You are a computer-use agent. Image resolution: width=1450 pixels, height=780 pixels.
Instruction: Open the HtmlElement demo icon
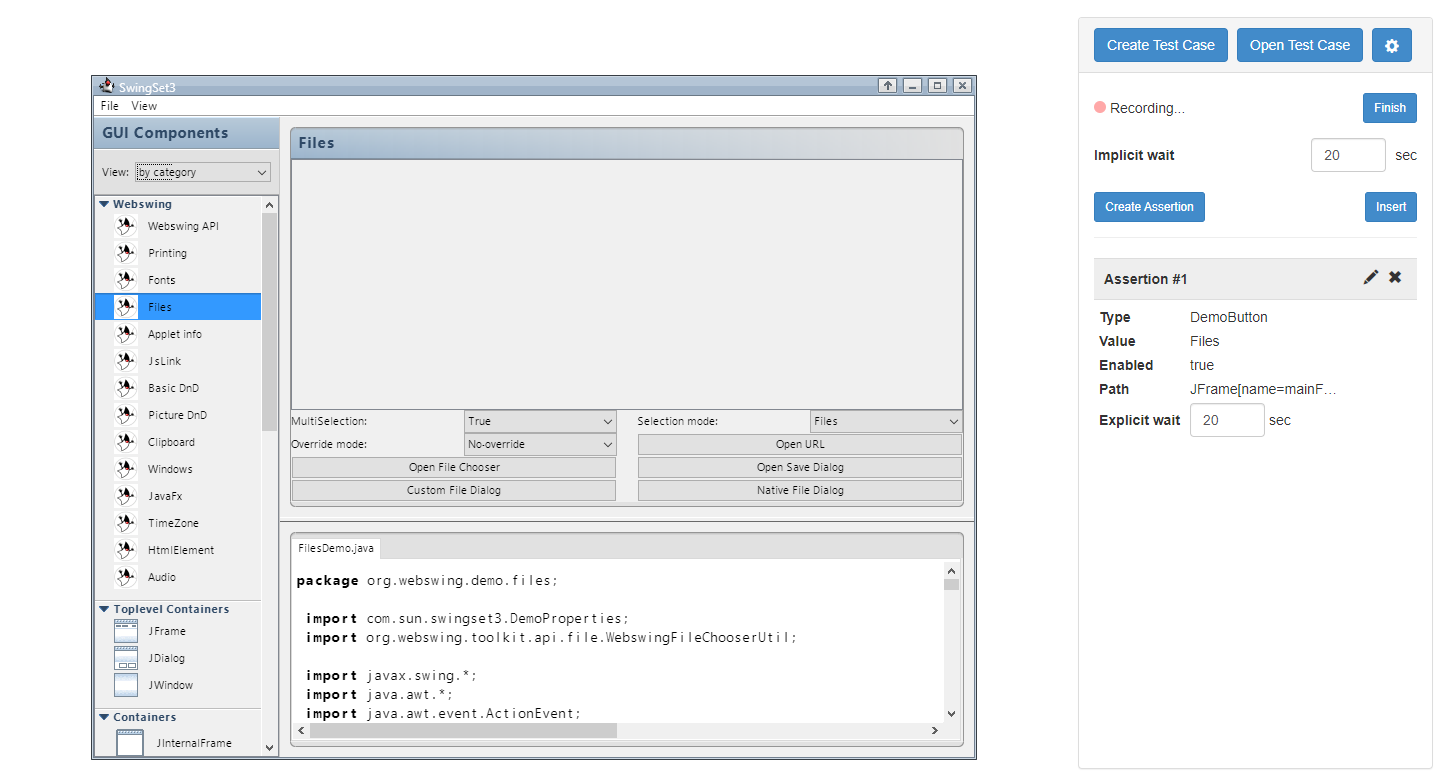coord(126,550)
